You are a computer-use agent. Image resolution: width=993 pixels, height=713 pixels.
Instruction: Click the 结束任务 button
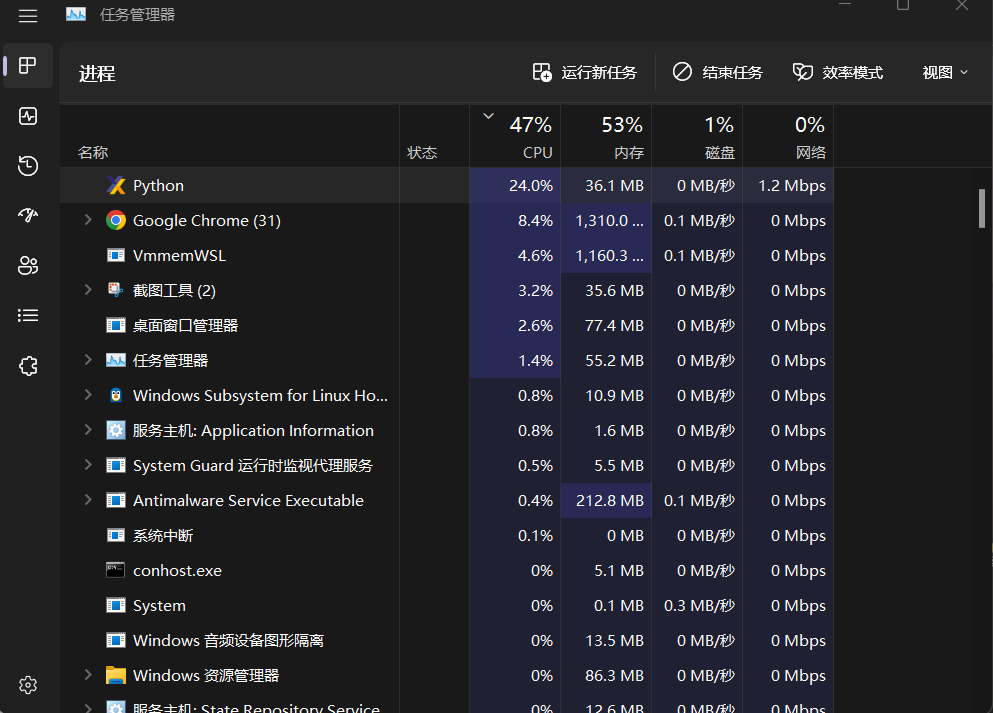[x=717, y=71]
